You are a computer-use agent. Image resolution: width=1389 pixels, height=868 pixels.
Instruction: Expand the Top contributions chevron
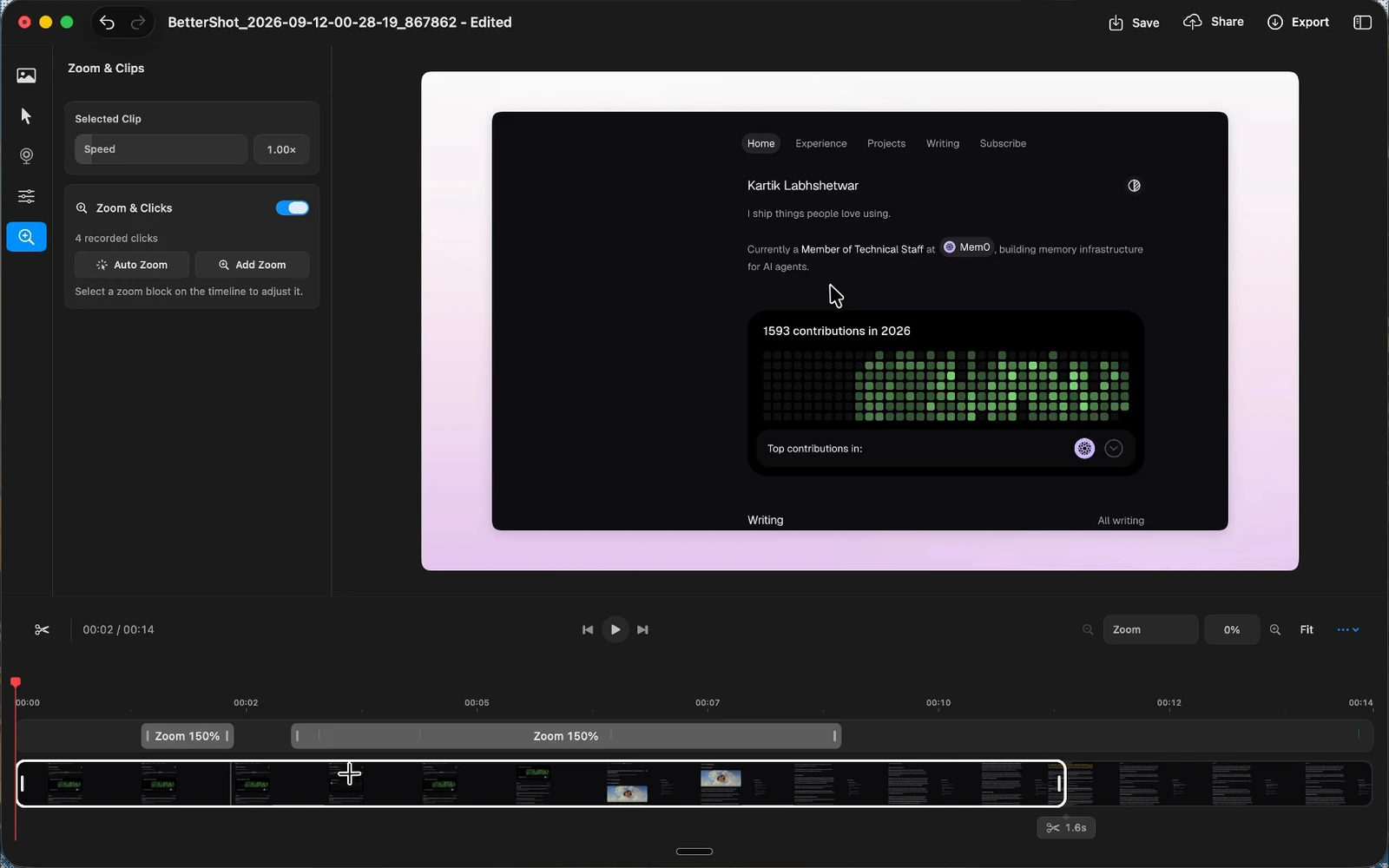click(1114, 449)
